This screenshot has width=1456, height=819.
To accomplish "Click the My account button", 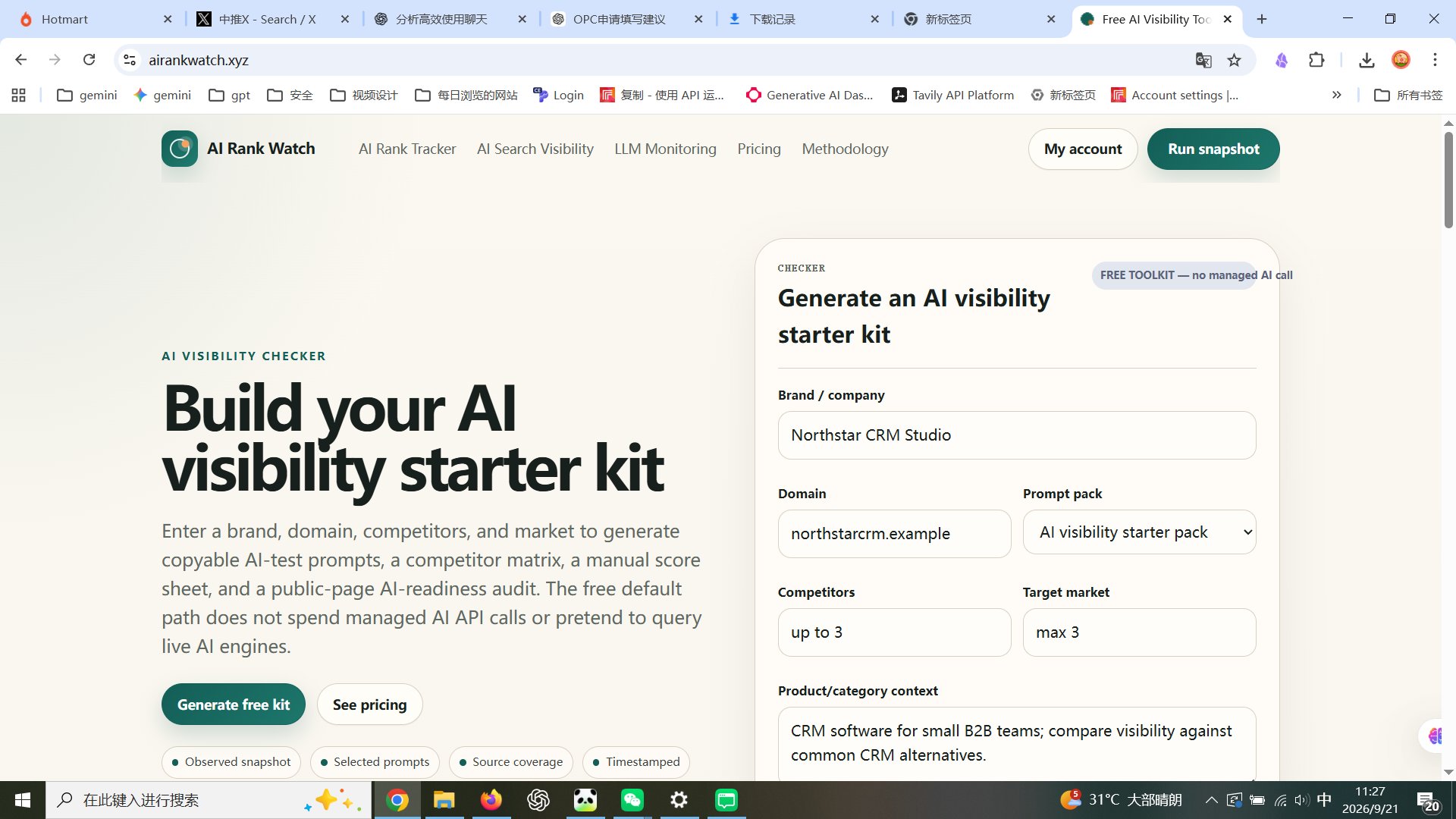I will pyautogui.click(x=1083, y=149).
